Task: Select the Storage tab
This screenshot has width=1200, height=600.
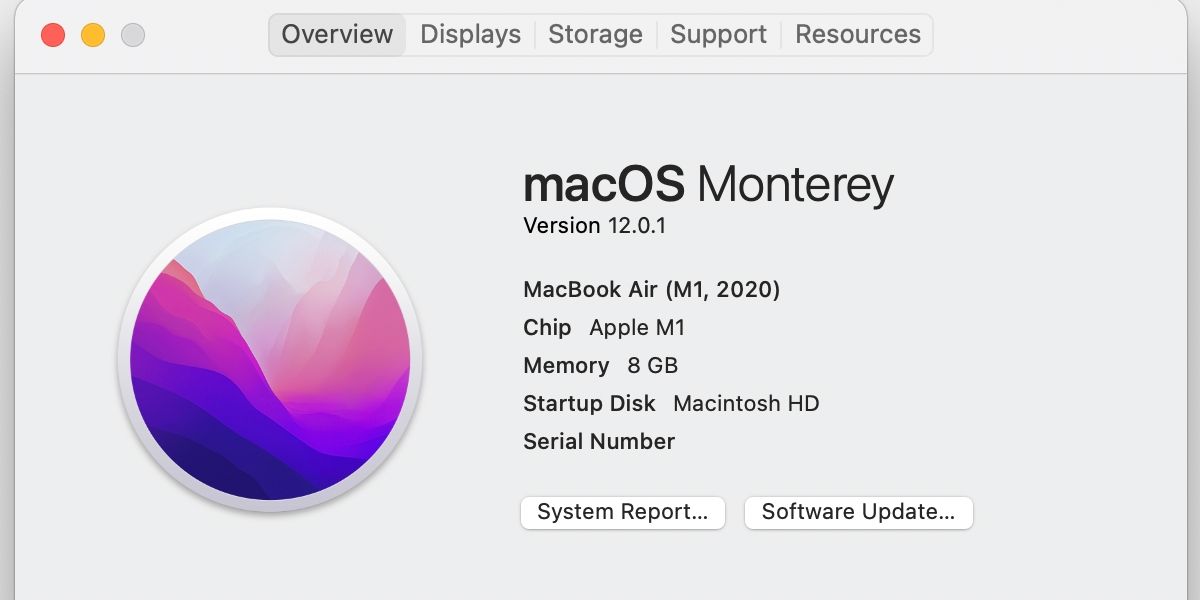Action: click(595, 35)
